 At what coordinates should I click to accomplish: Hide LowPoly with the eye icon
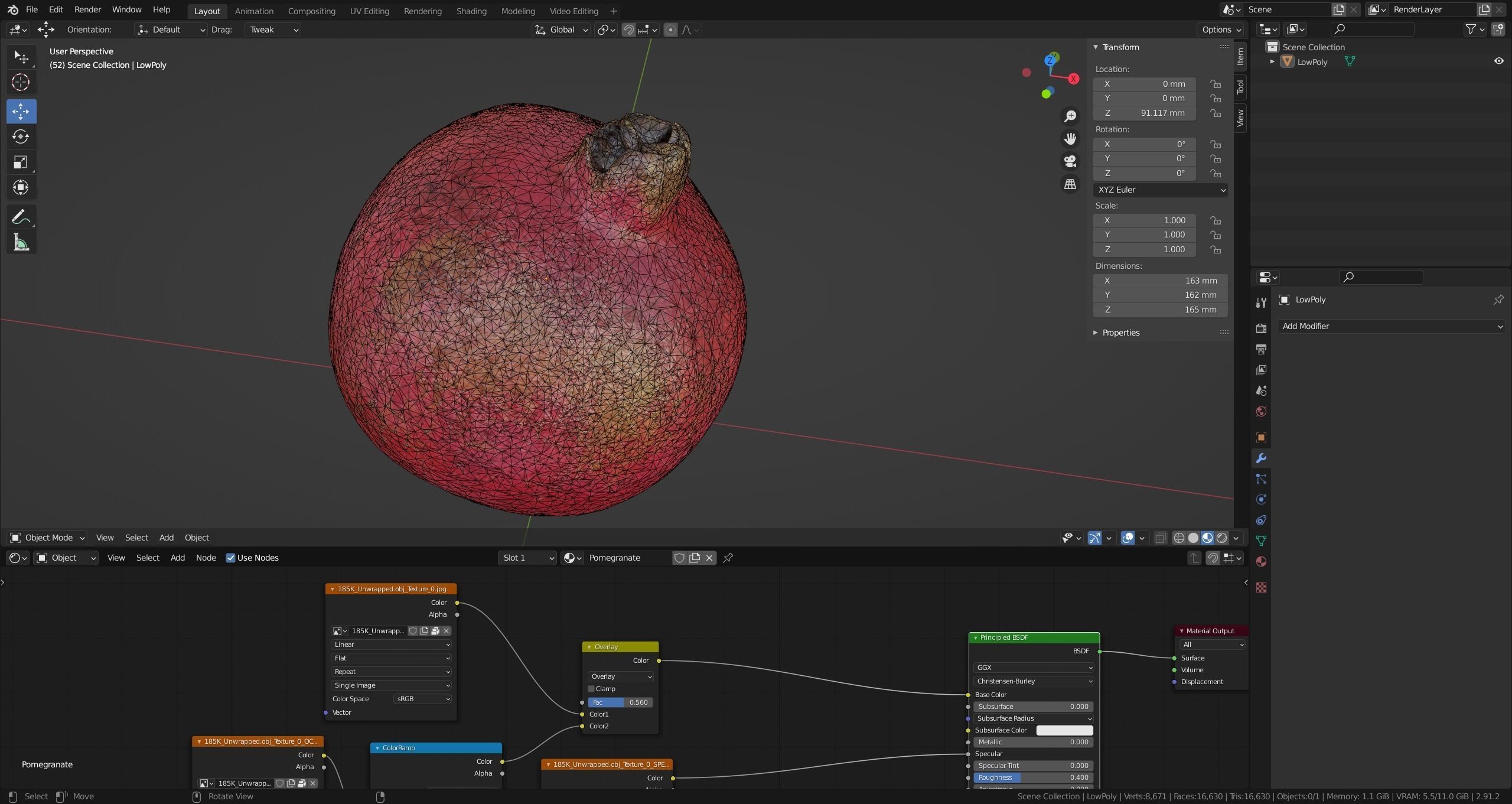coord(1498,61)
